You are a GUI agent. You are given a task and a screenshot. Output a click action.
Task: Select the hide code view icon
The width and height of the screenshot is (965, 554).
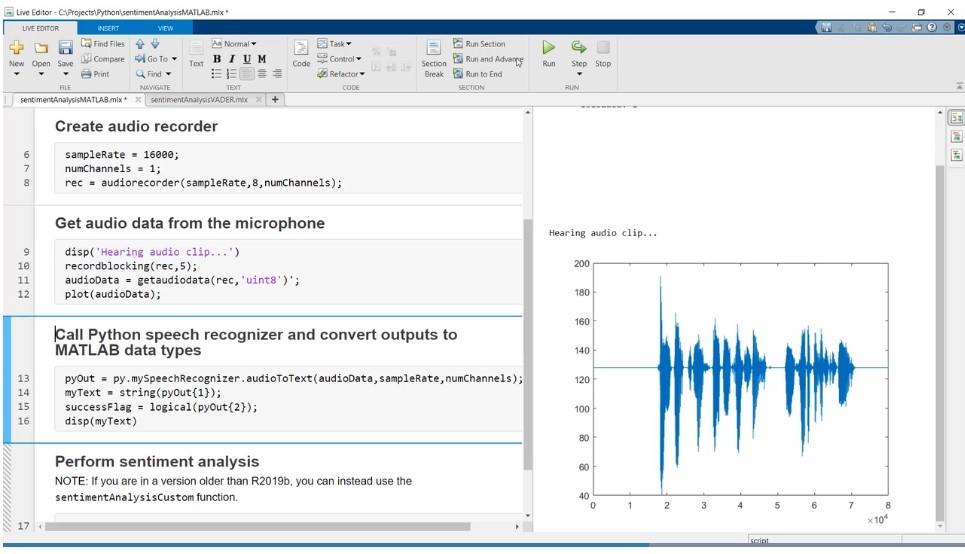[956, 155]
